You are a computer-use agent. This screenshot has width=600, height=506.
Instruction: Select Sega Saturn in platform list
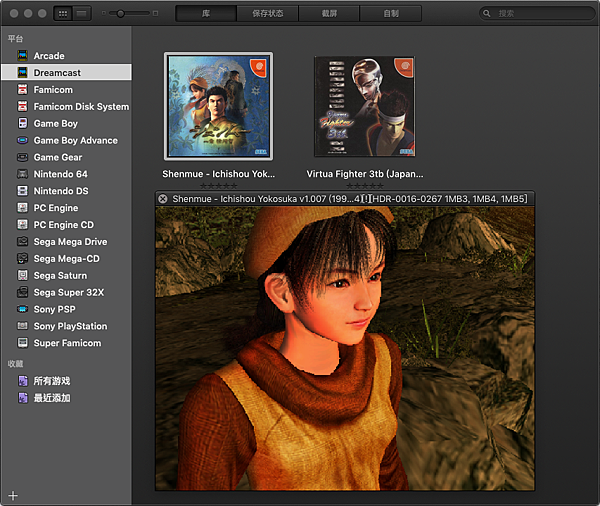pyautogui.click(x=66, y=275)
